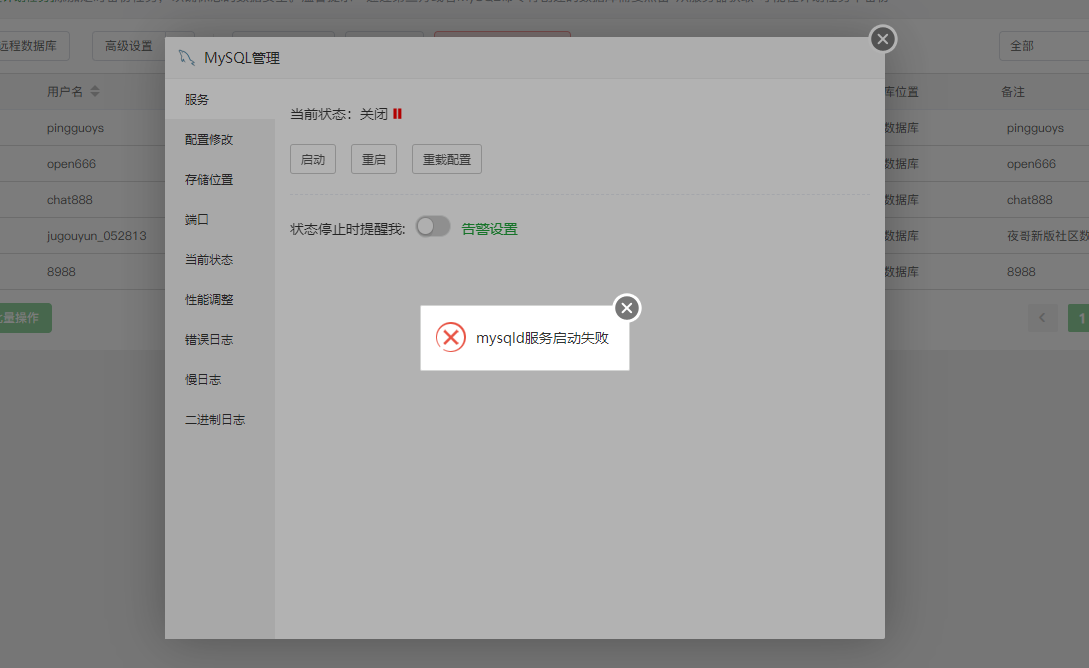The image size is (1089, 668).
Task: Click 当前状态: 关闭 status text
Action: coord(338,114)
